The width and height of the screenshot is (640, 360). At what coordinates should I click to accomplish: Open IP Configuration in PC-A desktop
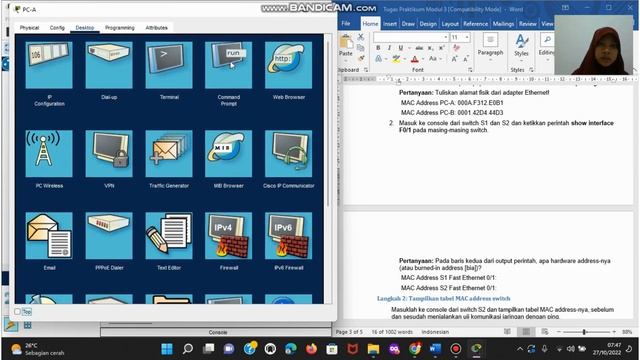pyautogui.click(x=49, y=65)
